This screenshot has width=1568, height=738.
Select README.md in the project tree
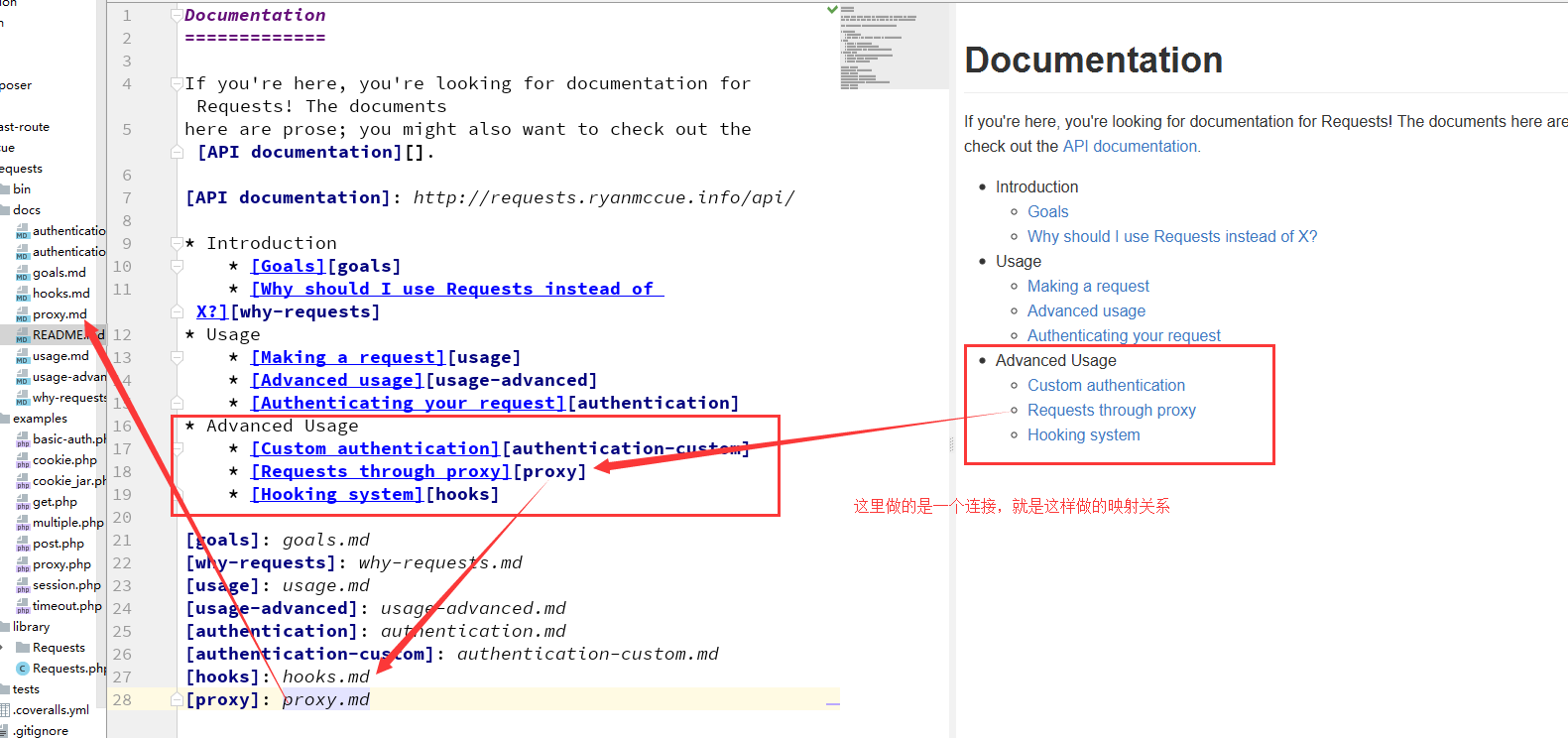60,335
